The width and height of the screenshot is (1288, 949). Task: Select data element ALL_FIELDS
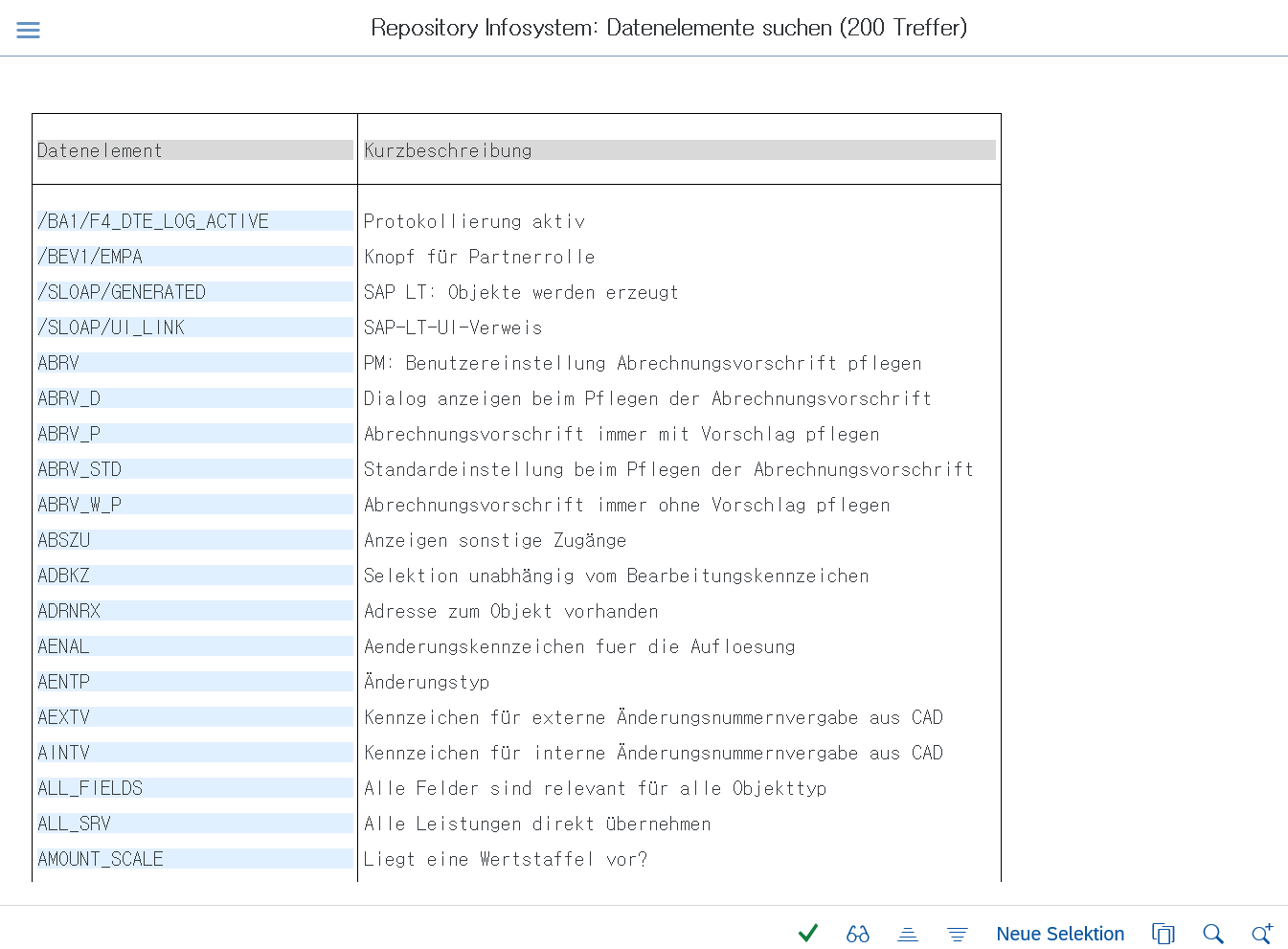[195, 788]
